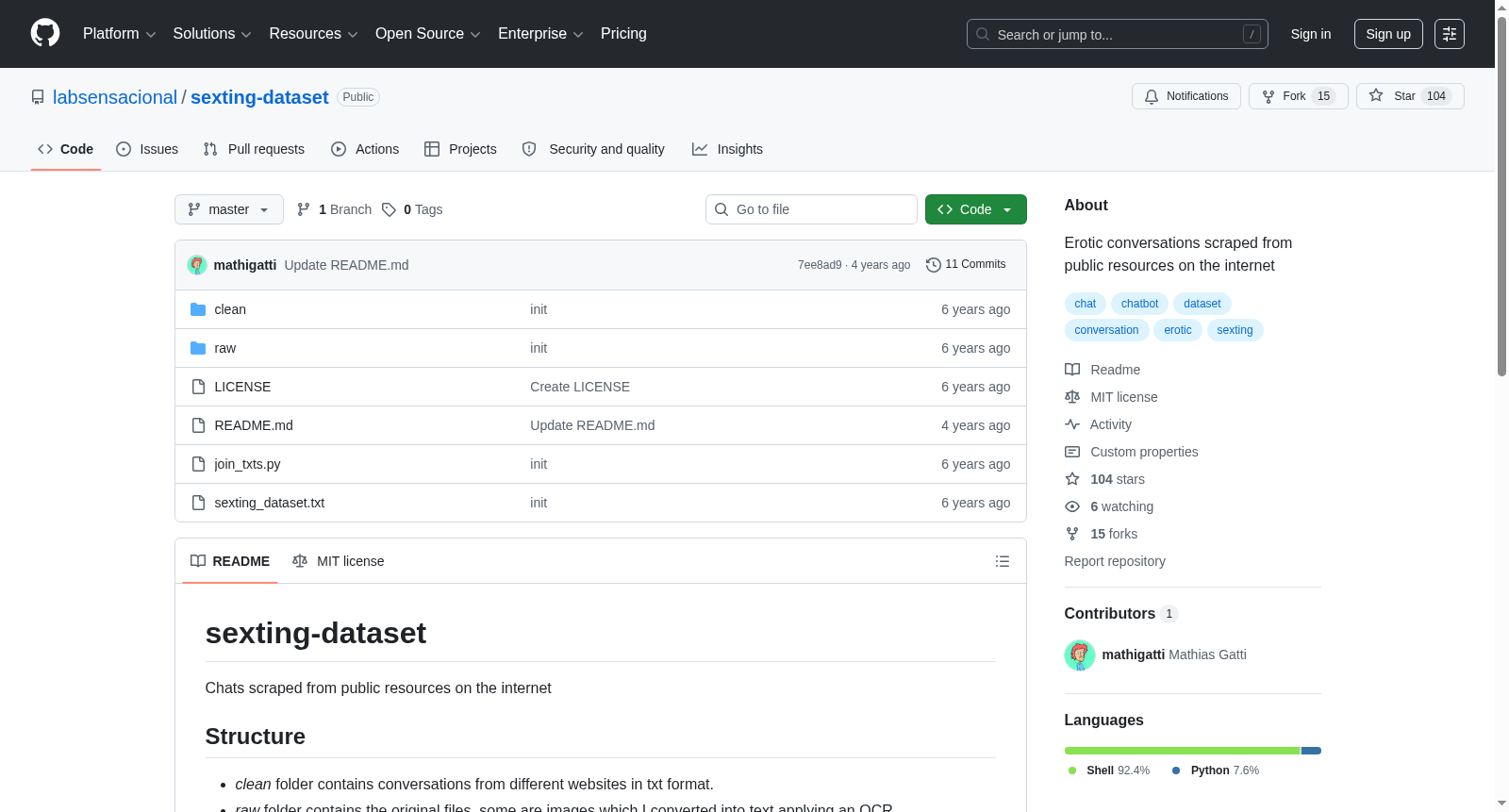
Task: Open the README outline icon
Action: click(1002, 561)
